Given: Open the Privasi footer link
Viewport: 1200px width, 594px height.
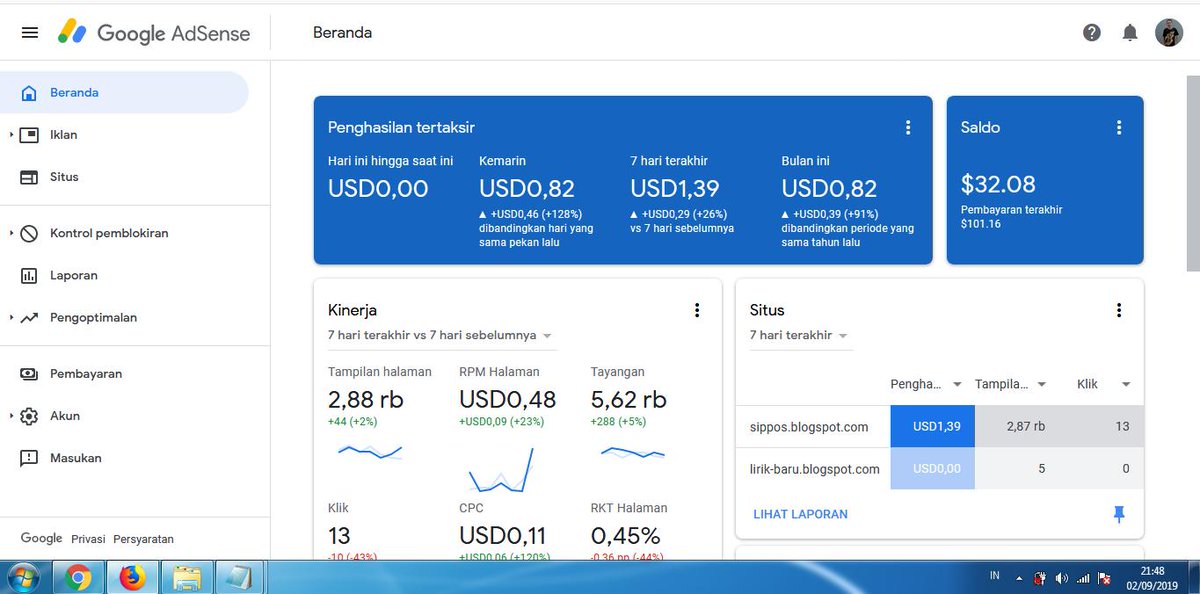Looking at the screenshot, I should pos(88,539).
